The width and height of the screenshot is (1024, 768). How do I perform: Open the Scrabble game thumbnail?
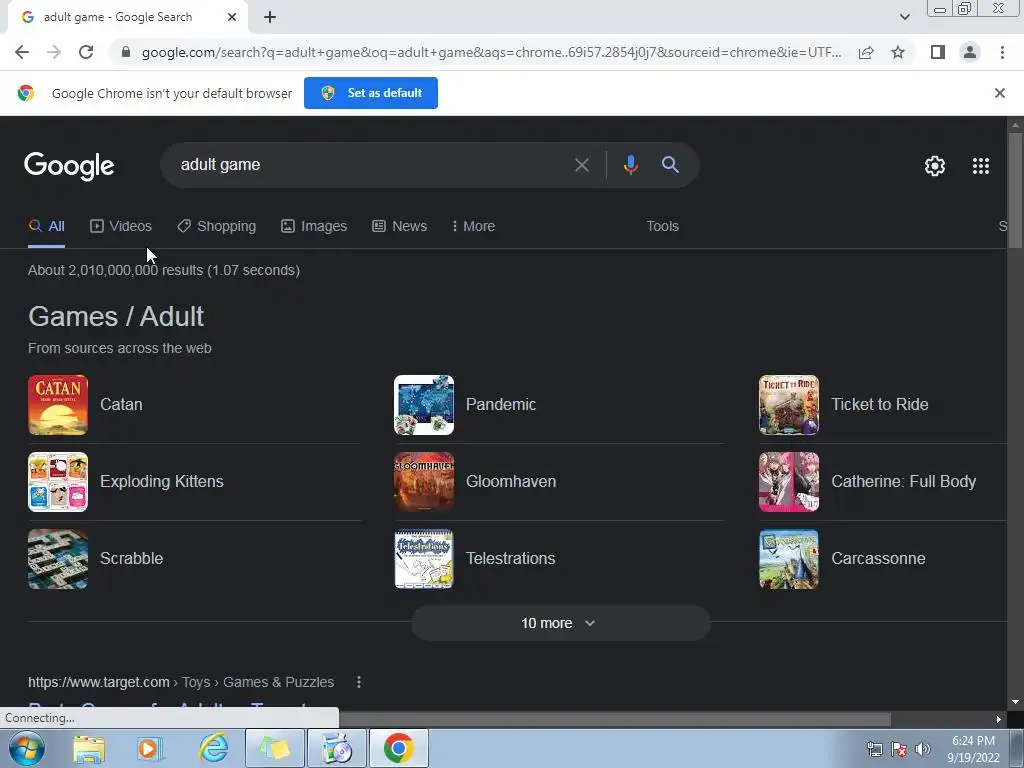coord(58,559)
